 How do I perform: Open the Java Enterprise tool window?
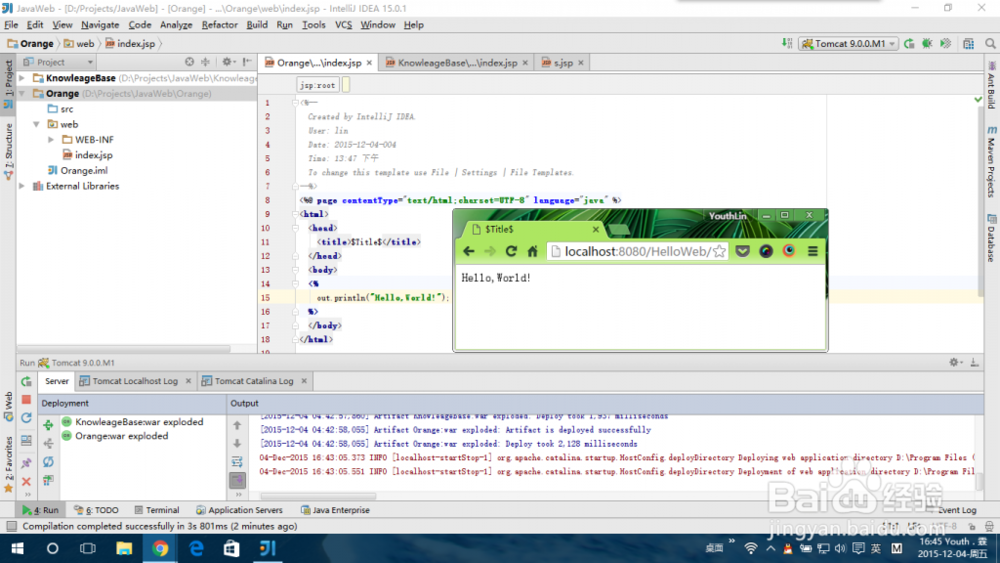(x=335, y=510)
